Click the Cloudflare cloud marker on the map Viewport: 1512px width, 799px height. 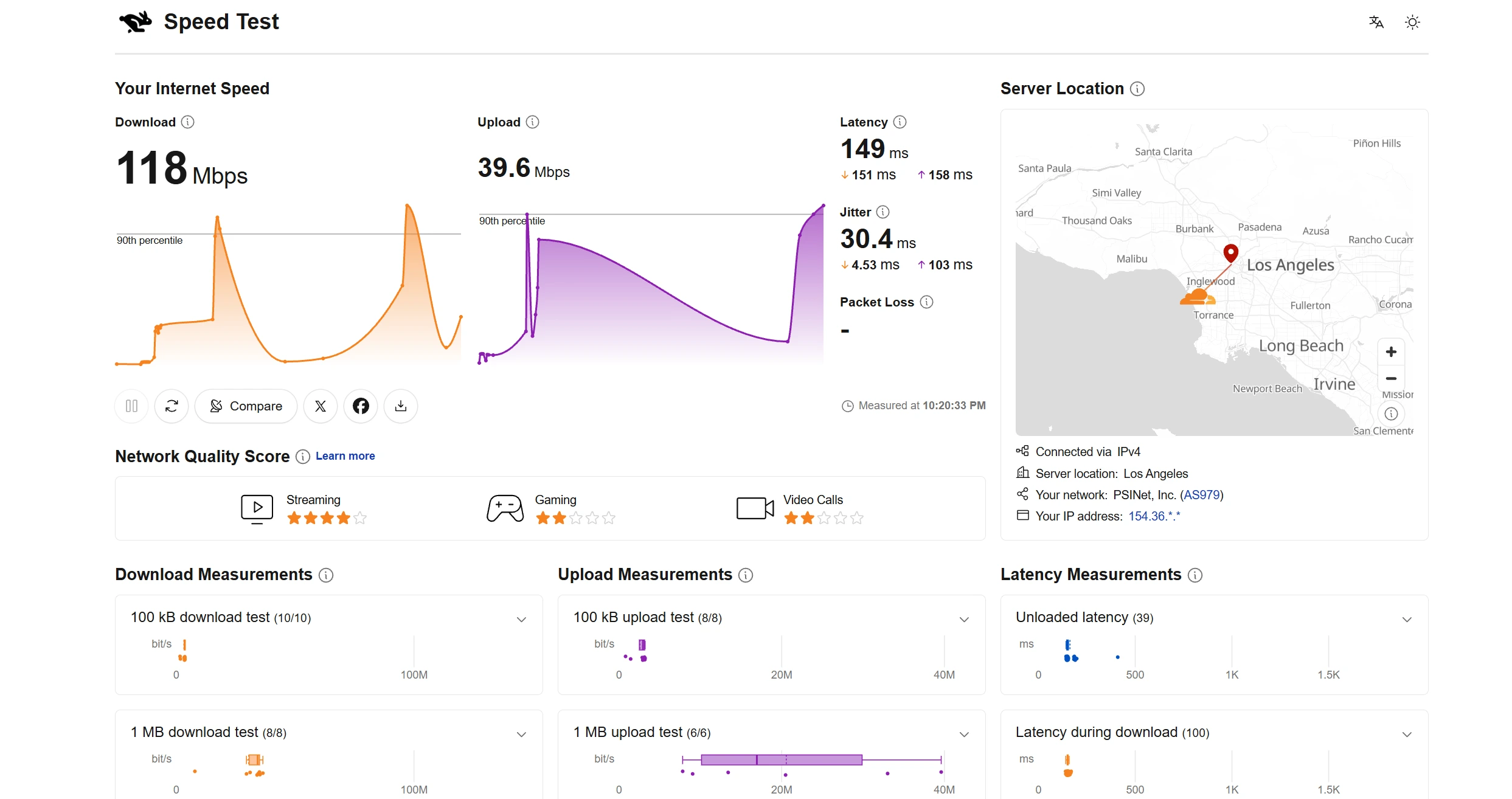coord(1198,297)
